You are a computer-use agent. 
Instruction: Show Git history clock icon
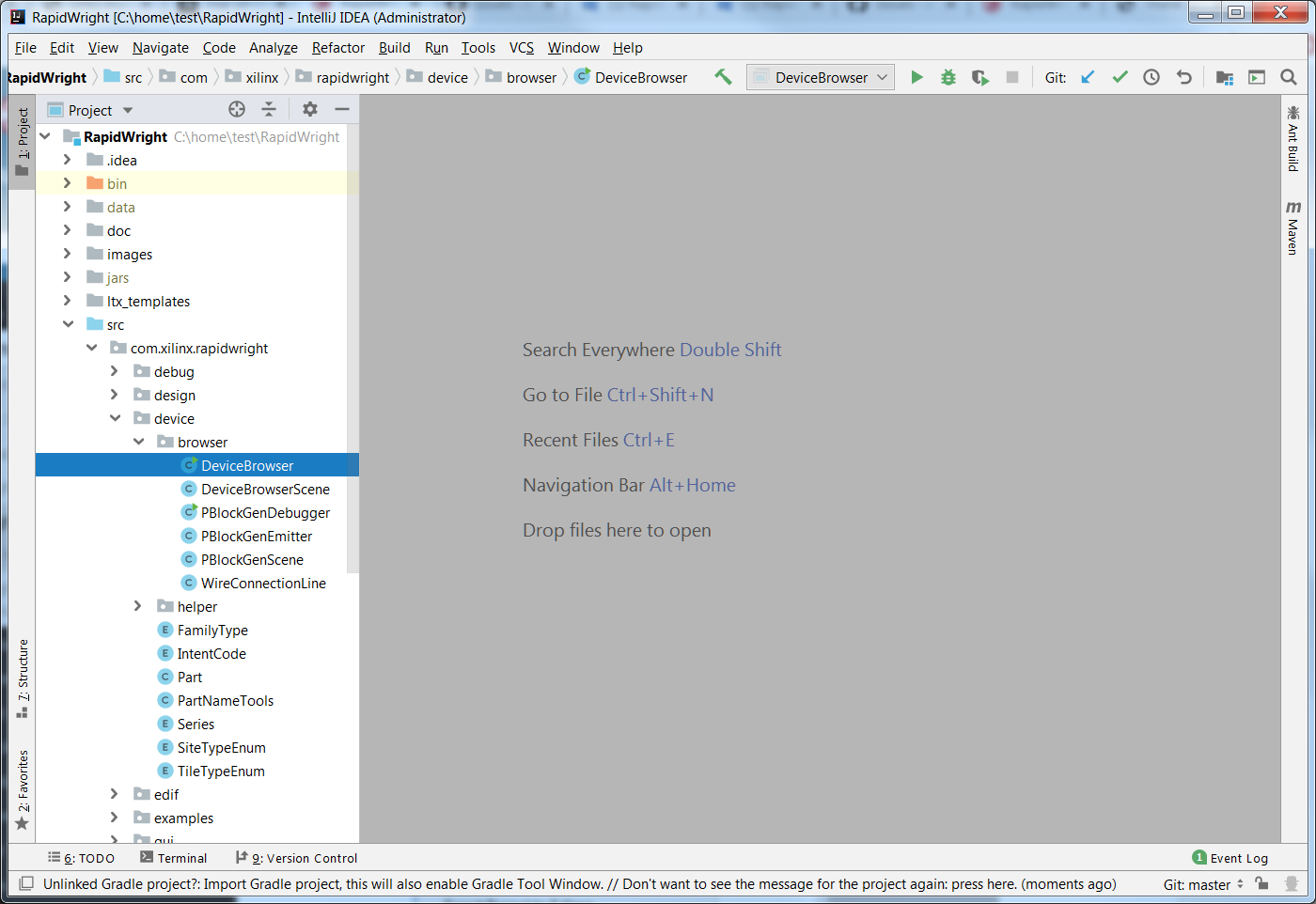click(x=1151, y=77)
